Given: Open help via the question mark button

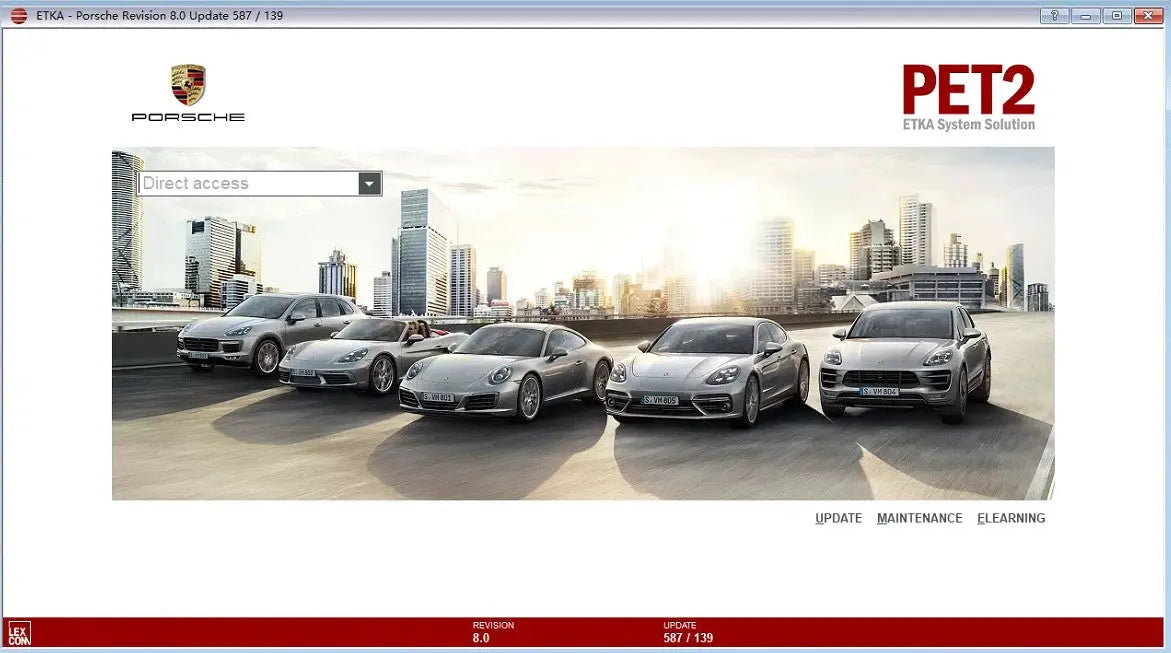Looking at the screenshot, I should point(1053,15).
